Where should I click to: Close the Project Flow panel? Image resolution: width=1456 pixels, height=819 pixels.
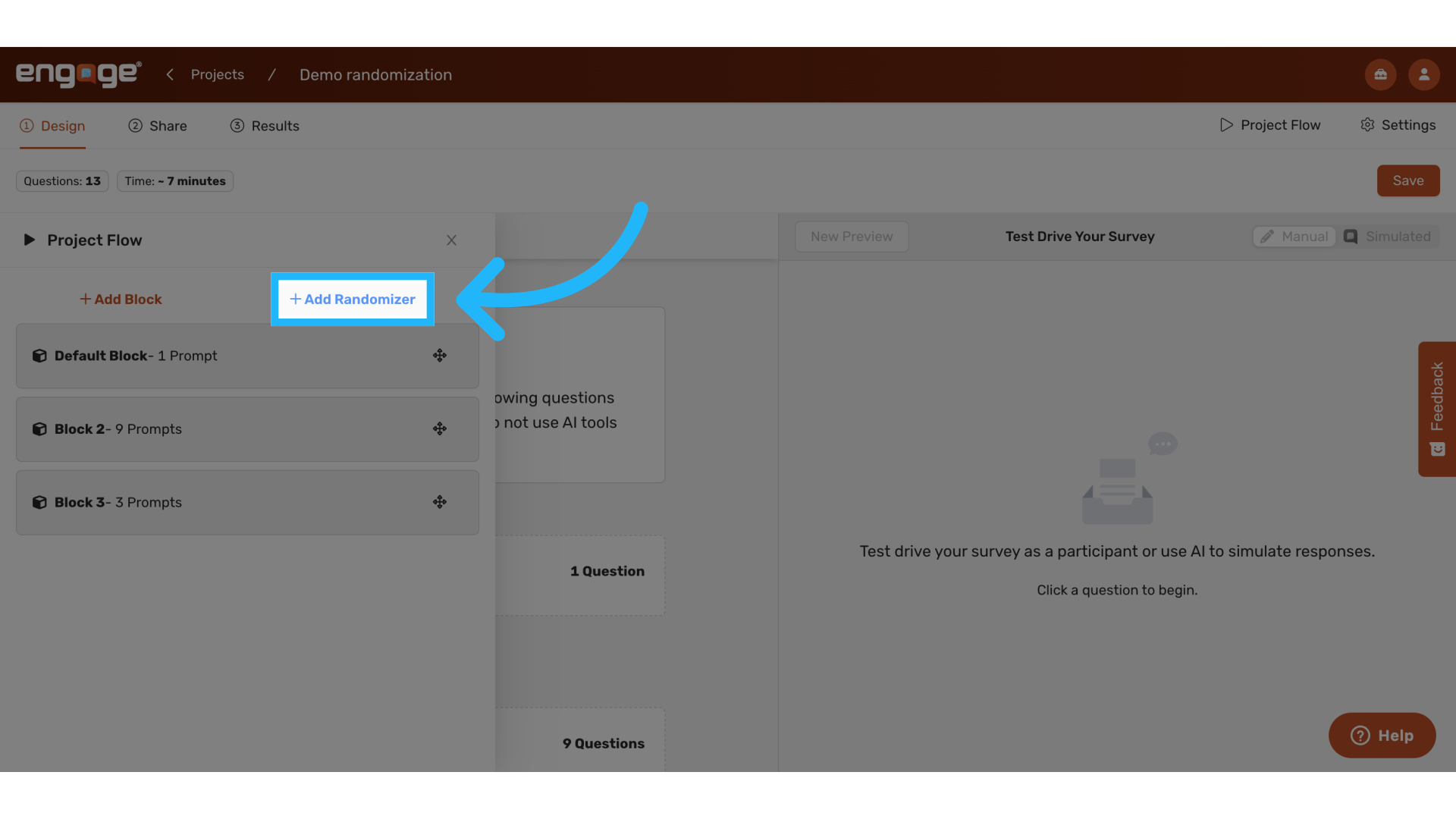pos(451,240)
